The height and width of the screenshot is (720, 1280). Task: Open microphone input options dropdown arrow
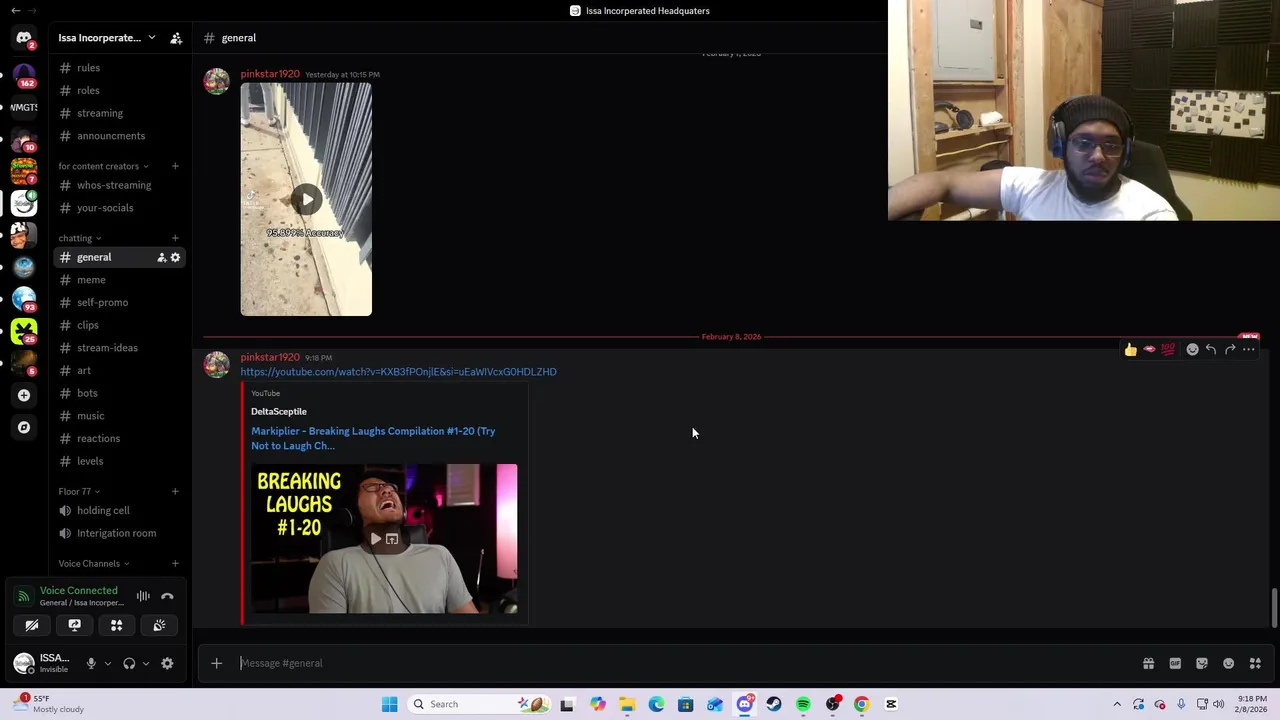click(x=107, y=663)
